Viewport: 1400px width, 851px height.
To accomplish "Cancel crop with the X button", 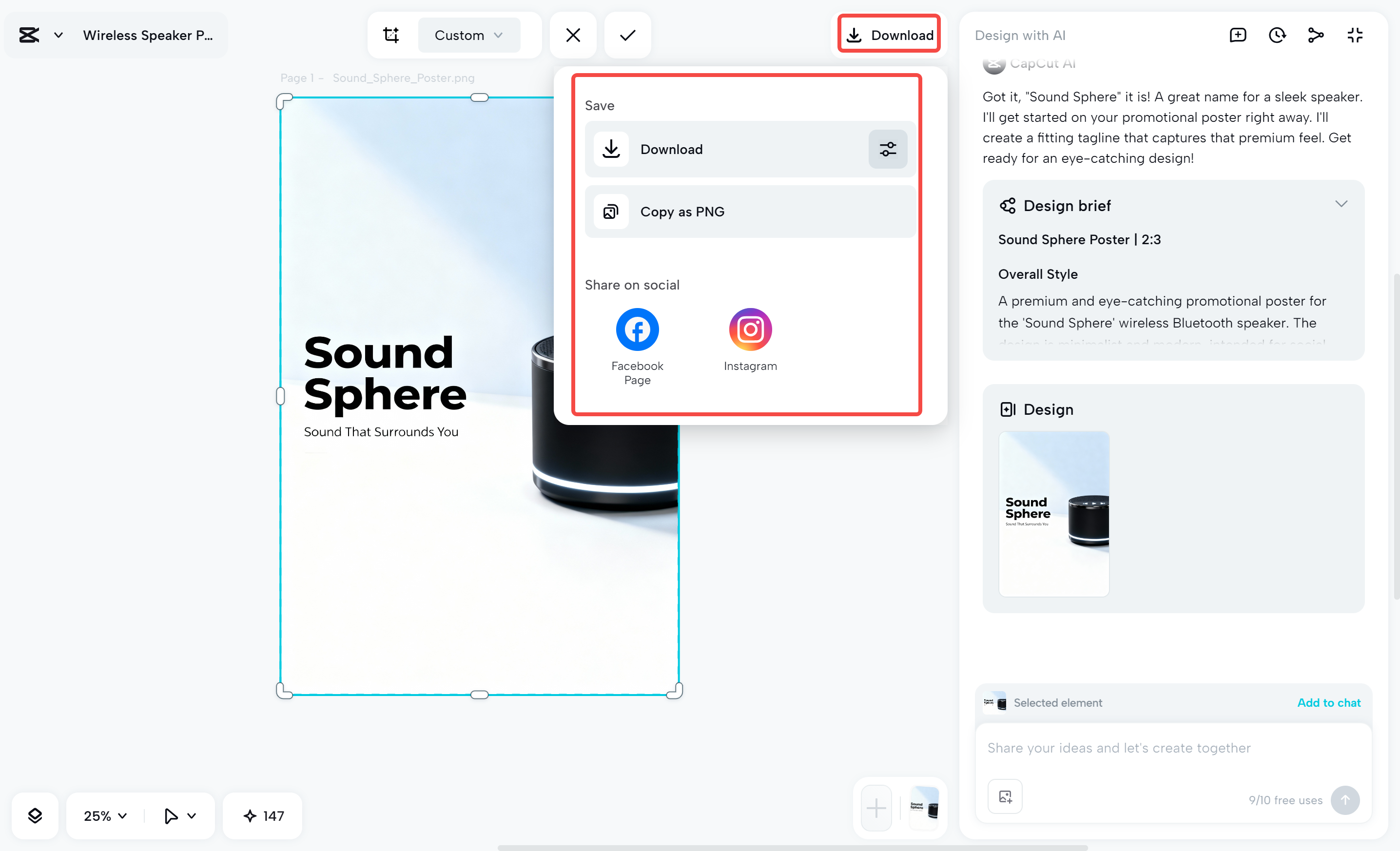I will click(x=573, y=35).
